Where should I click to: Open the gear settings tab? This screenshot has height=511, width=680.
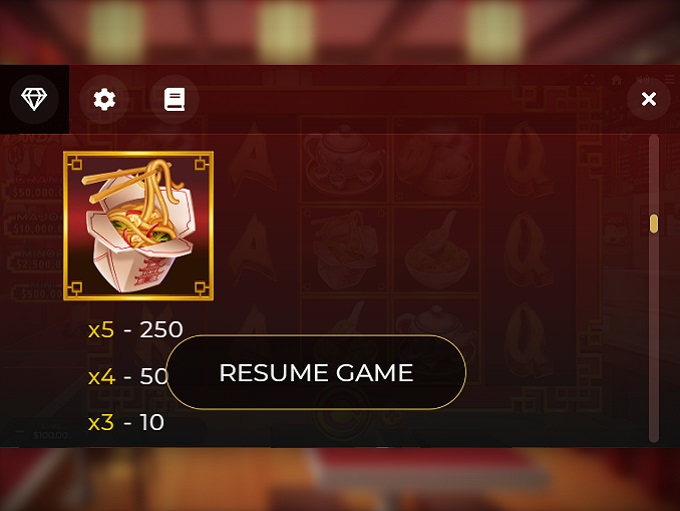click(x=104, y=99)
